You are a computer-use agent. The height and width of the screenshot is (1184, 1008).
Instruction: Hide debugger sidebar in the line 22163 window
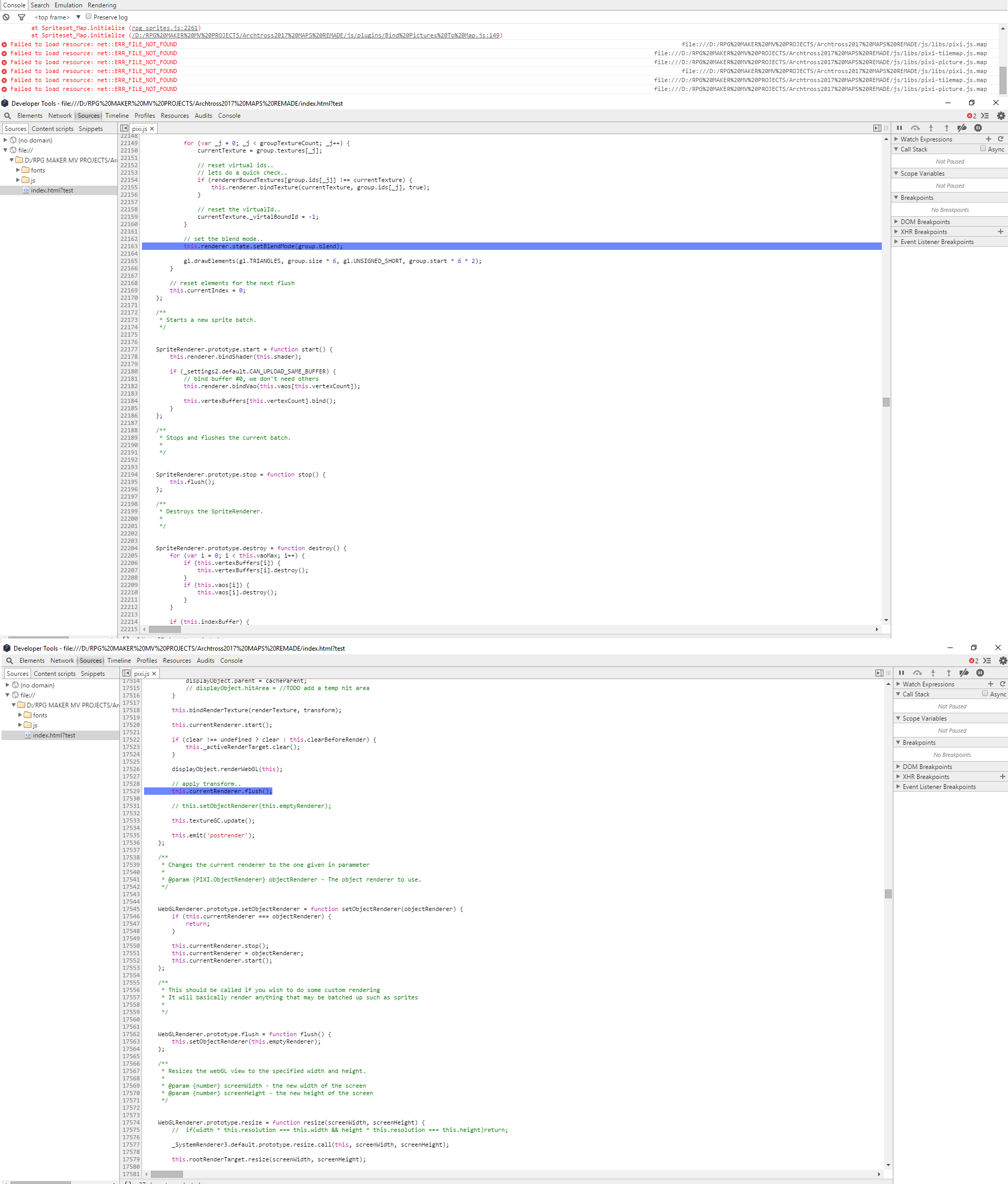tap(877, 128)
